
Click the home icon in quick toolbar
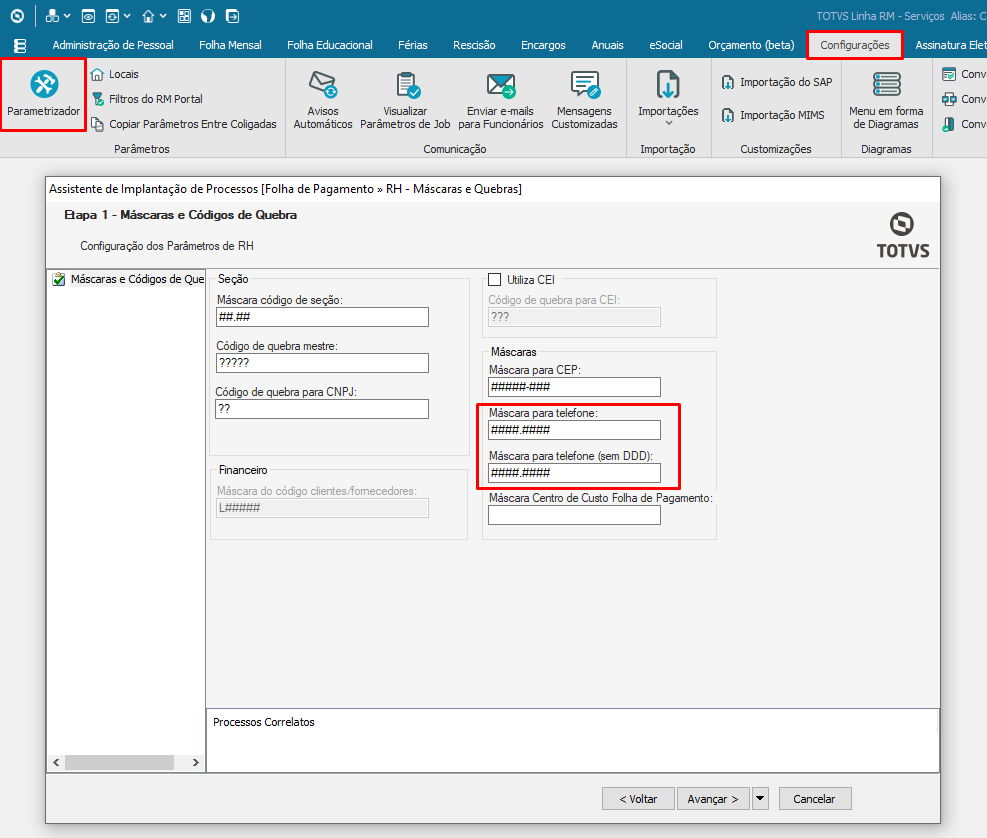click(149, 16)
